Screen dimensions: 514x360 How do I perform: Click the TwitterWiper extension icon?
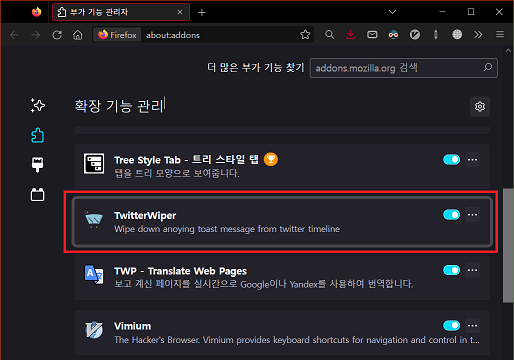point(94,219)
